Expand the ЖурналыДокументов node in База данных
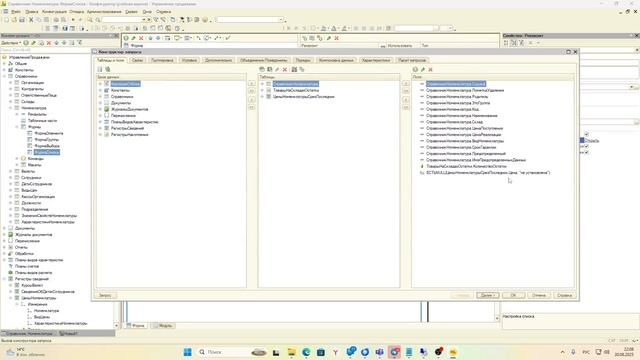The width and height of the screenshot is (640, 360). pyautogui.click(x=100, y=109)
